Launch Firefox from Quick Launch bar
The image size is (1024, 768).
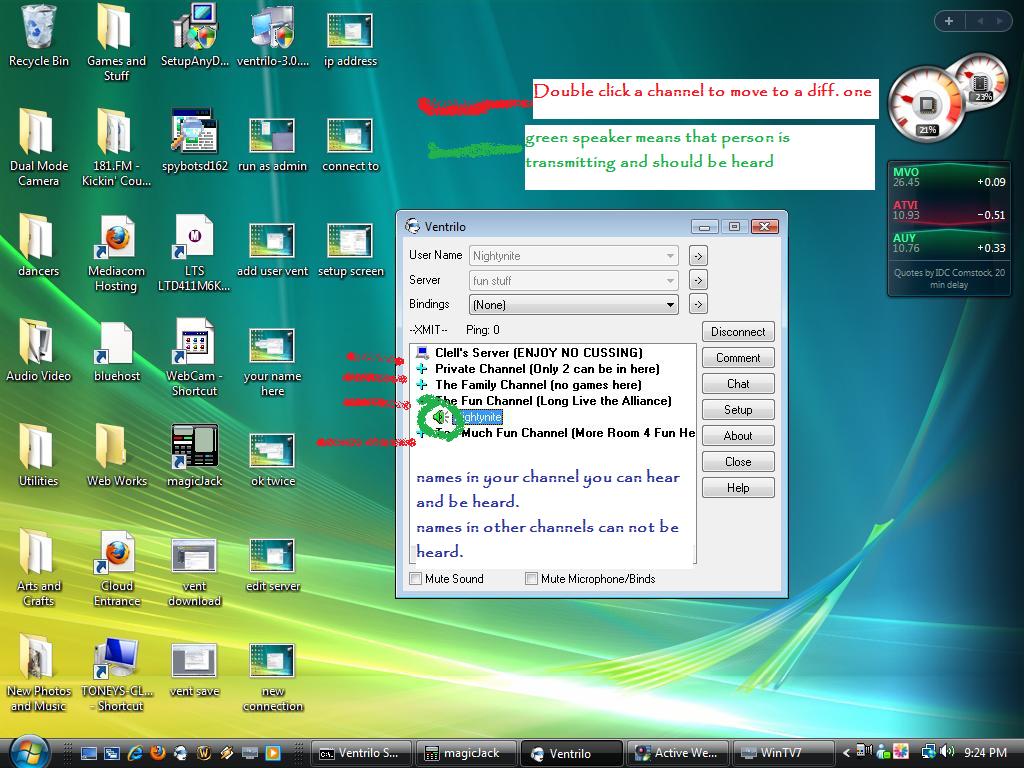tap(157, 753)
